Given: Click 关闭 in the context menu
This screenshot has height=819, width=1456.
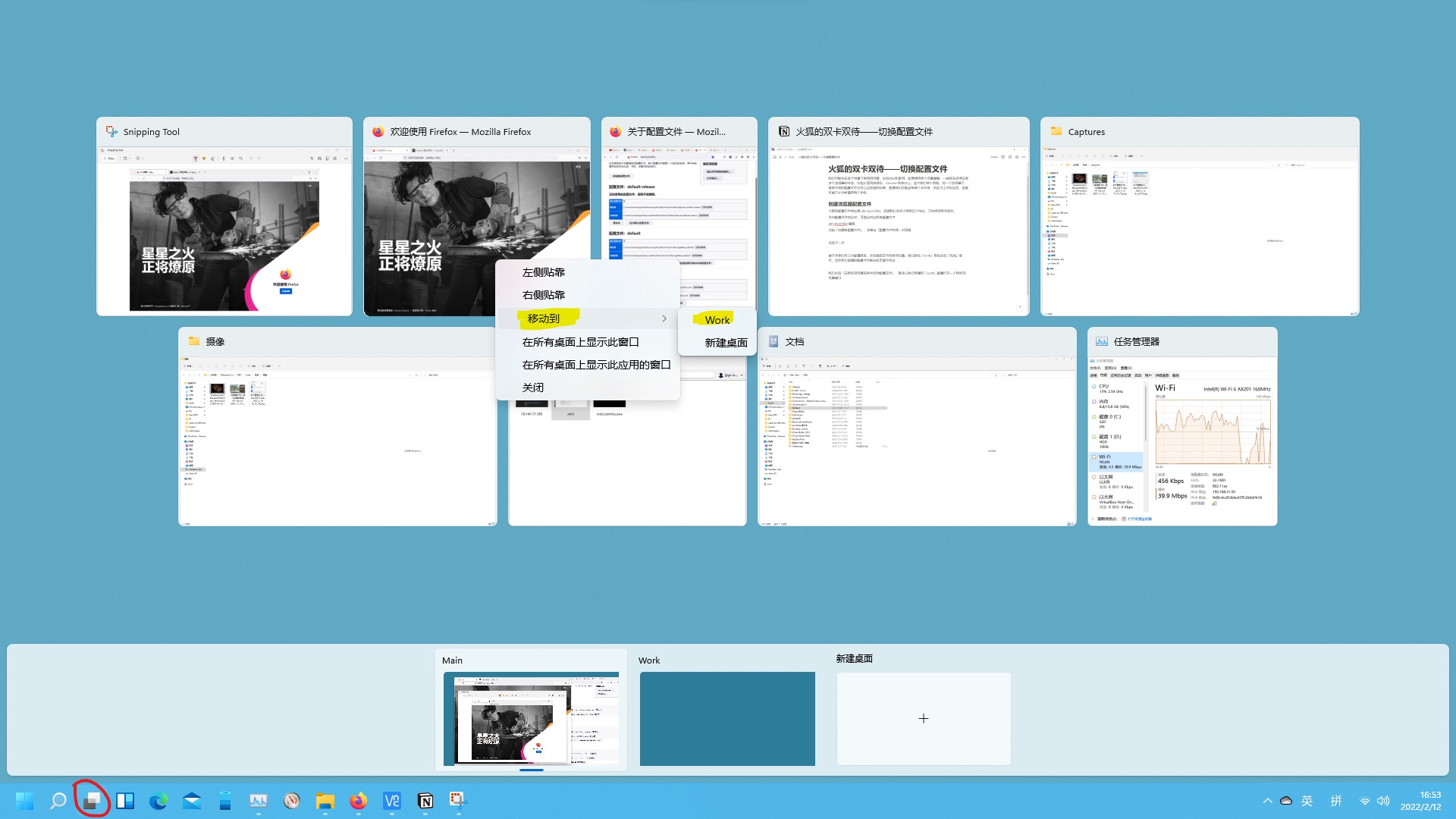Looking at the screenshot, I should click(x=533, y=388).
